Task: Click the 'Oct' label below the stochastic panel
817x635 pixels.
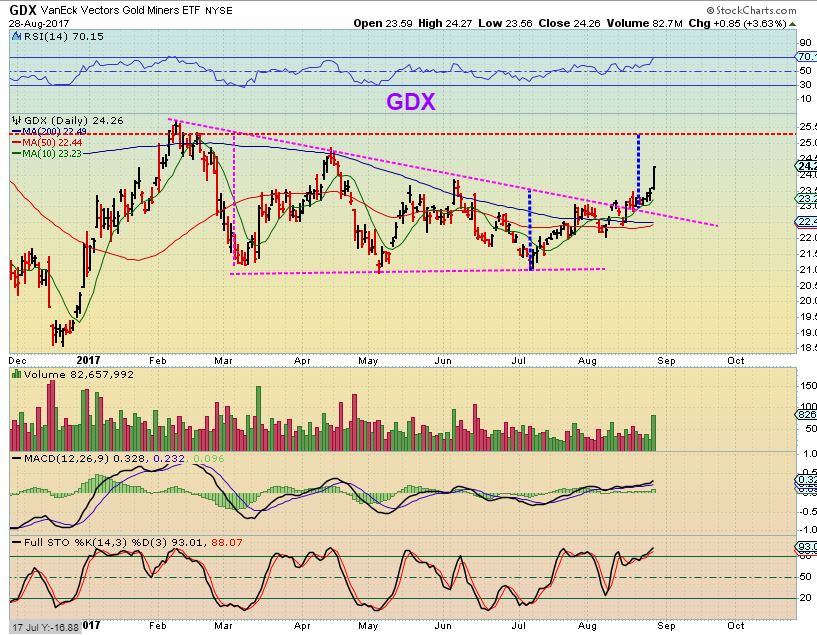Action: pyautogui.click(x=735, y=625)
